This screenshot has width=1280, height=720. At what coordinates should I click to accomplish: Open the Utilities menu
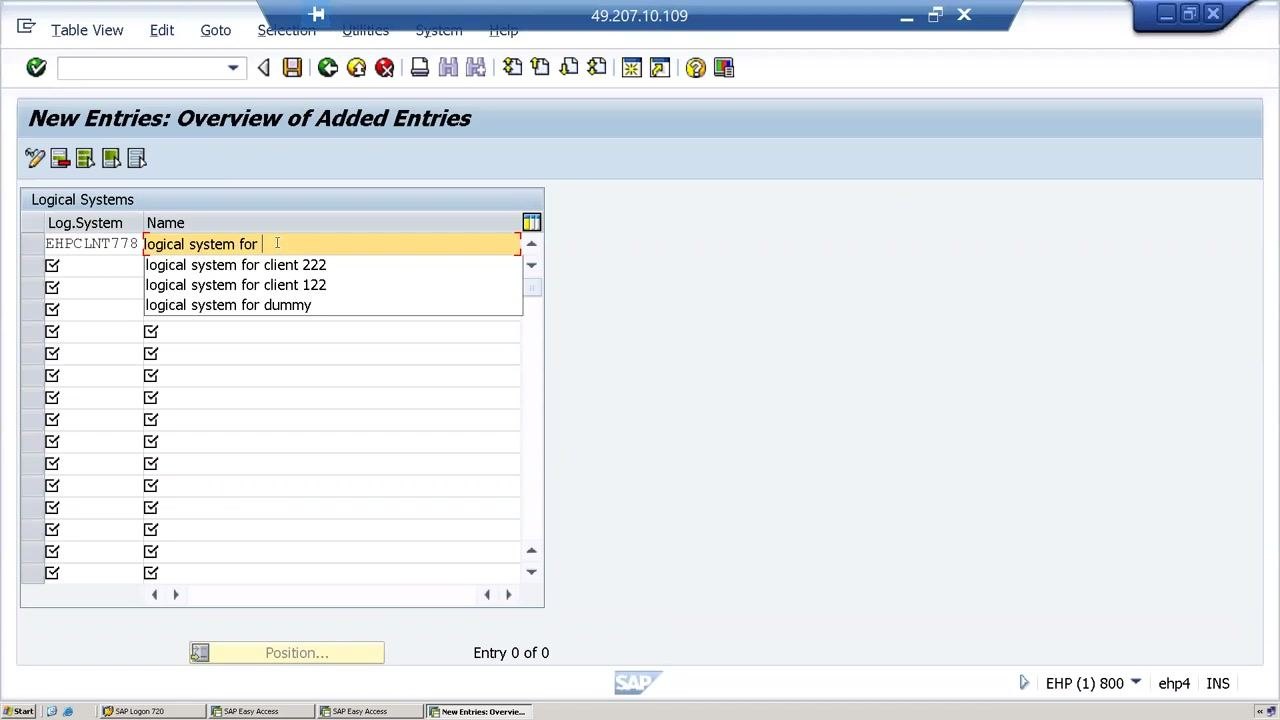(365, 30)
